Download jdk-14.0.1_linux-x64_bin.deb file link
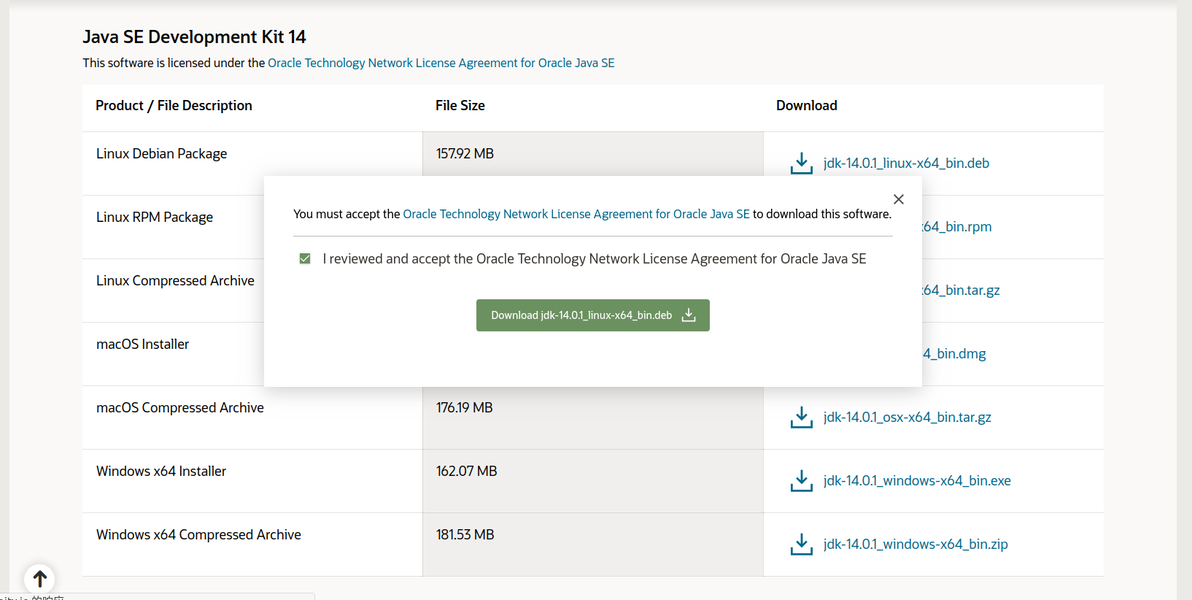 [906, 163]
